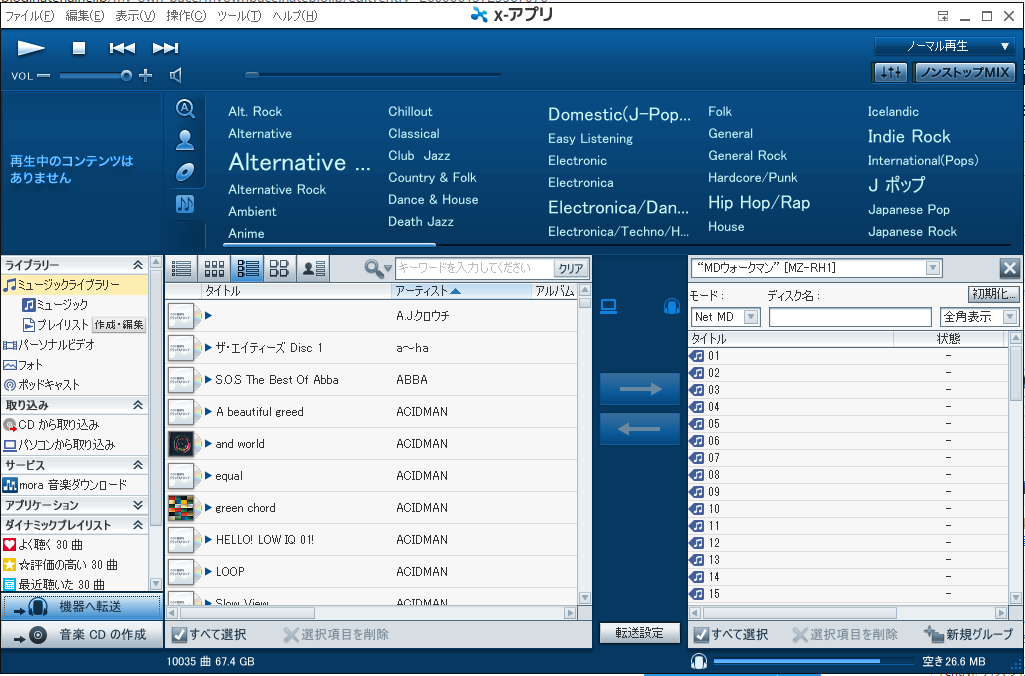The image size is (1025, 676).
Task: Skip to the next track
Action: click(x=165, y=48)
